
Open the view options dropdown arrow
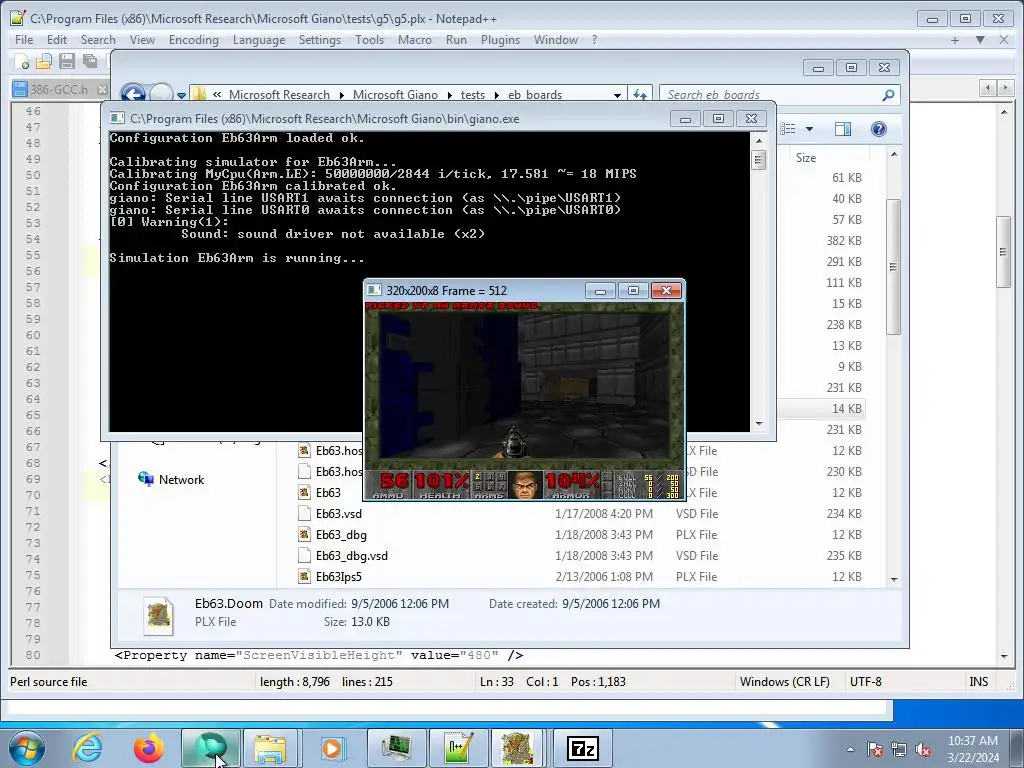pos(809,129)
